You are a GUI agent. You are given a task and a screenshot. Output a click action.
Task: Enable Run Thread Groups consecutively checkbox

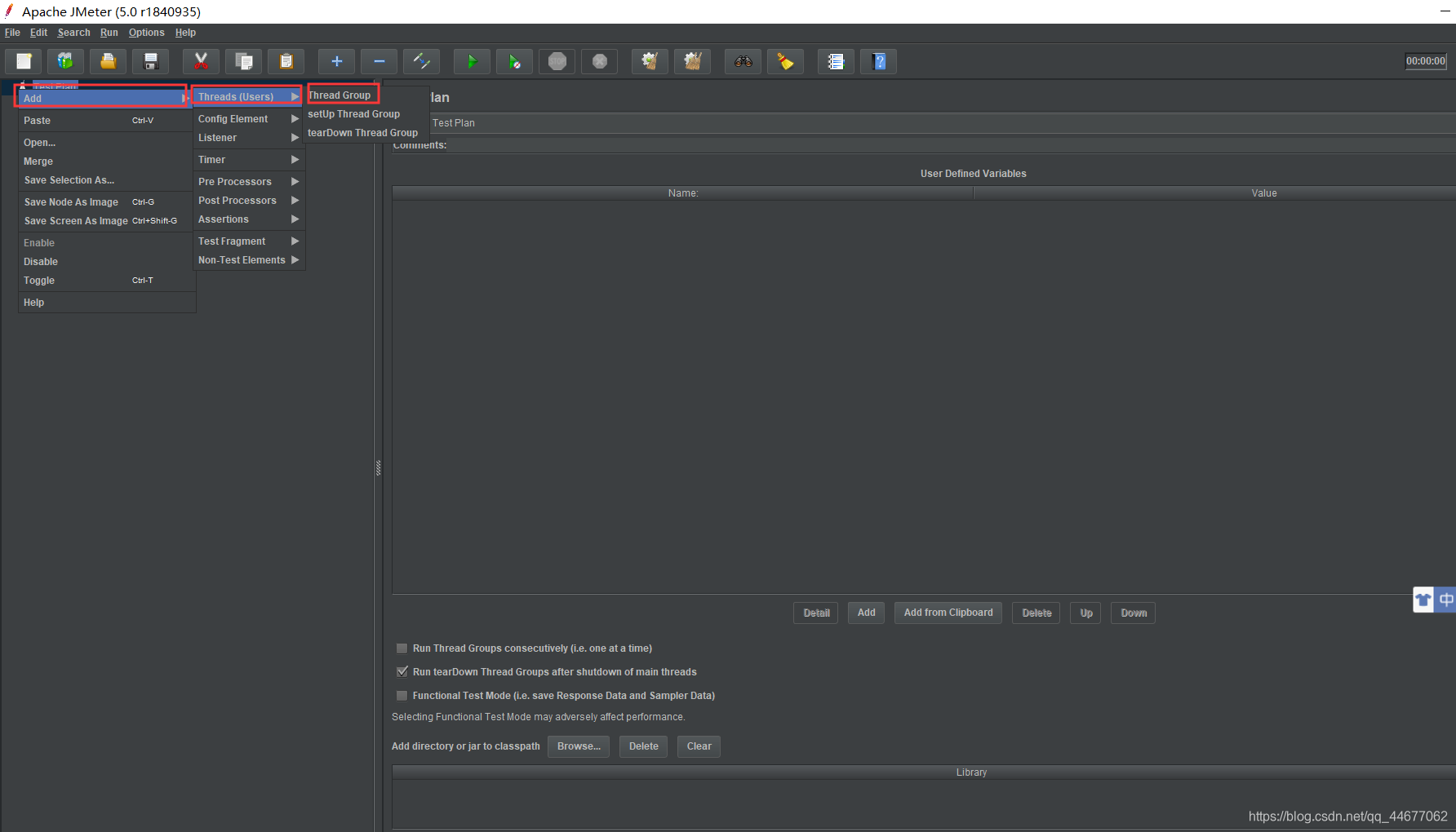pos(402,648)
